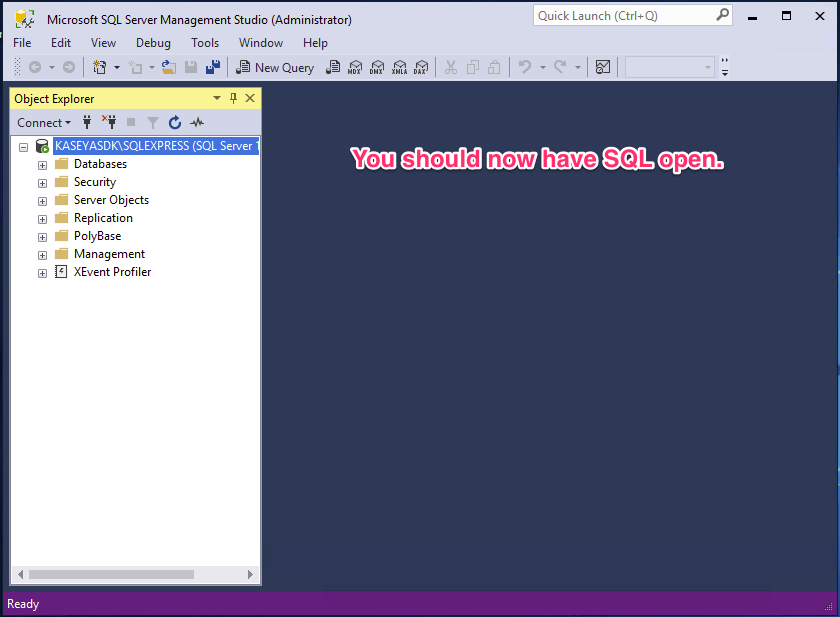Open the Navigate Backward history dropdown

click(51, 67)
